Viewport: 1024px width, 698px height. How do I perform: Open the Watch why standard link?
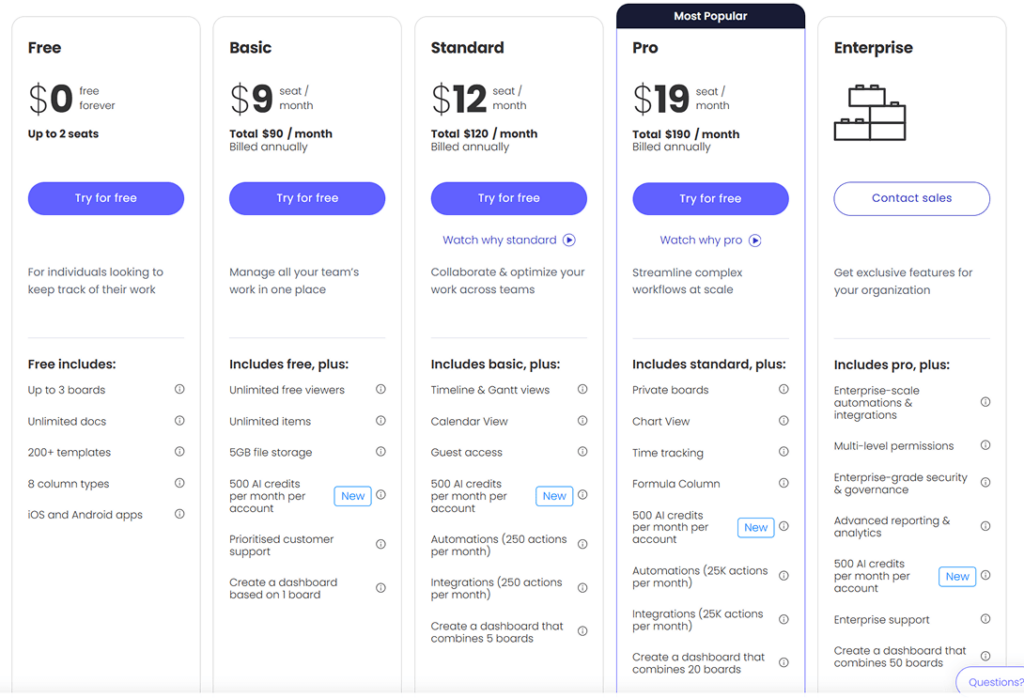click(x=500, y=240)
